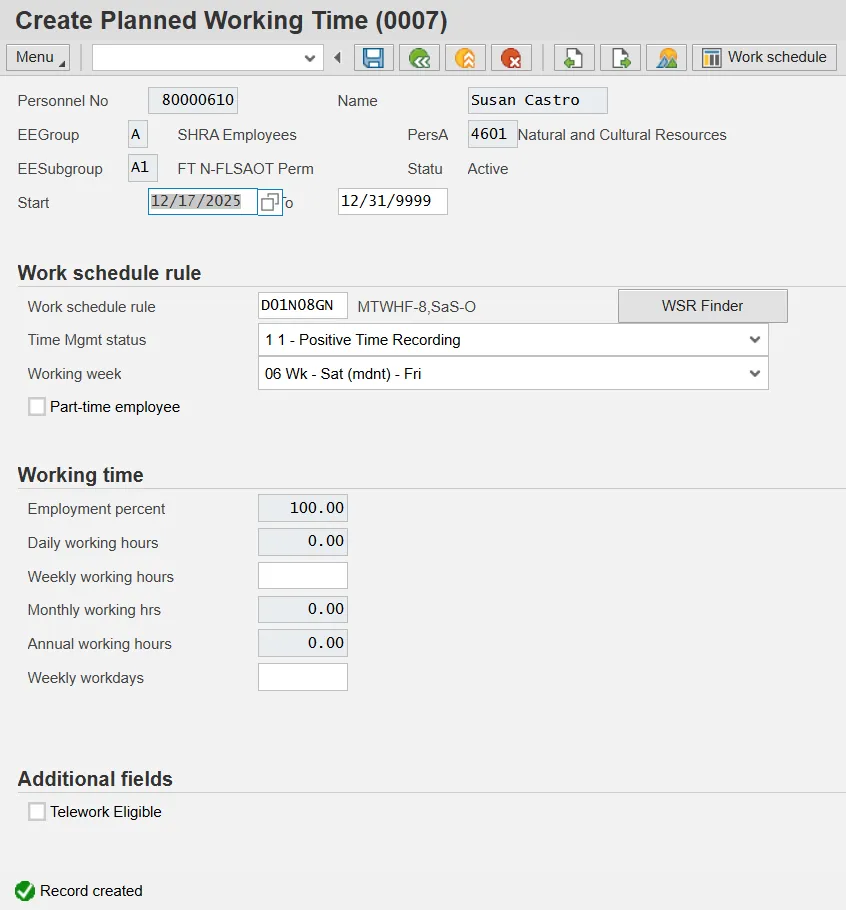Screen dimensions: 846x910
Task: Click the Active status text
Action: point(488,169)
